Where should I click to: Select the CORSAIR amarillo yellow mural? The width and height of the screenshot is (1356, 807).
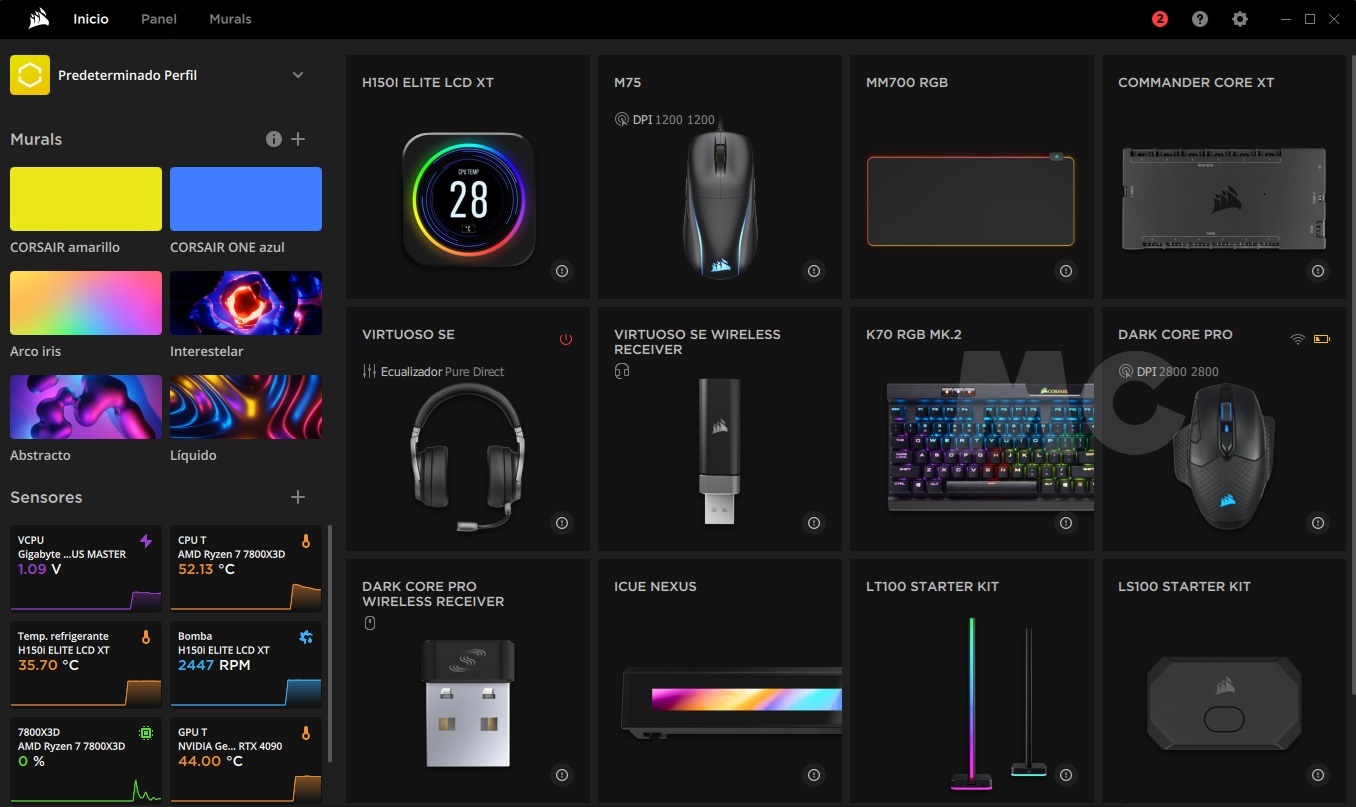coord(86,199)
